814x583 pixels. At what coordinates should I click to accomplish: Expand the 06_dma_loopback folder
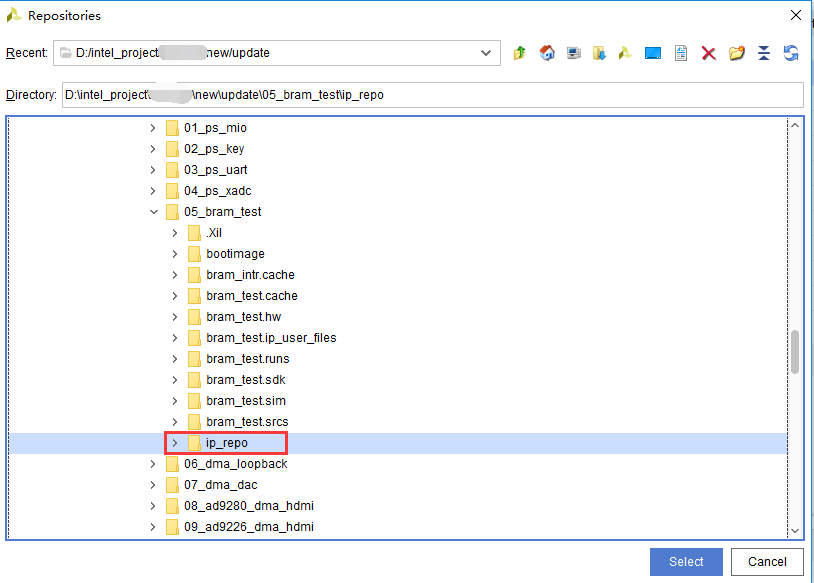(153, 464)
